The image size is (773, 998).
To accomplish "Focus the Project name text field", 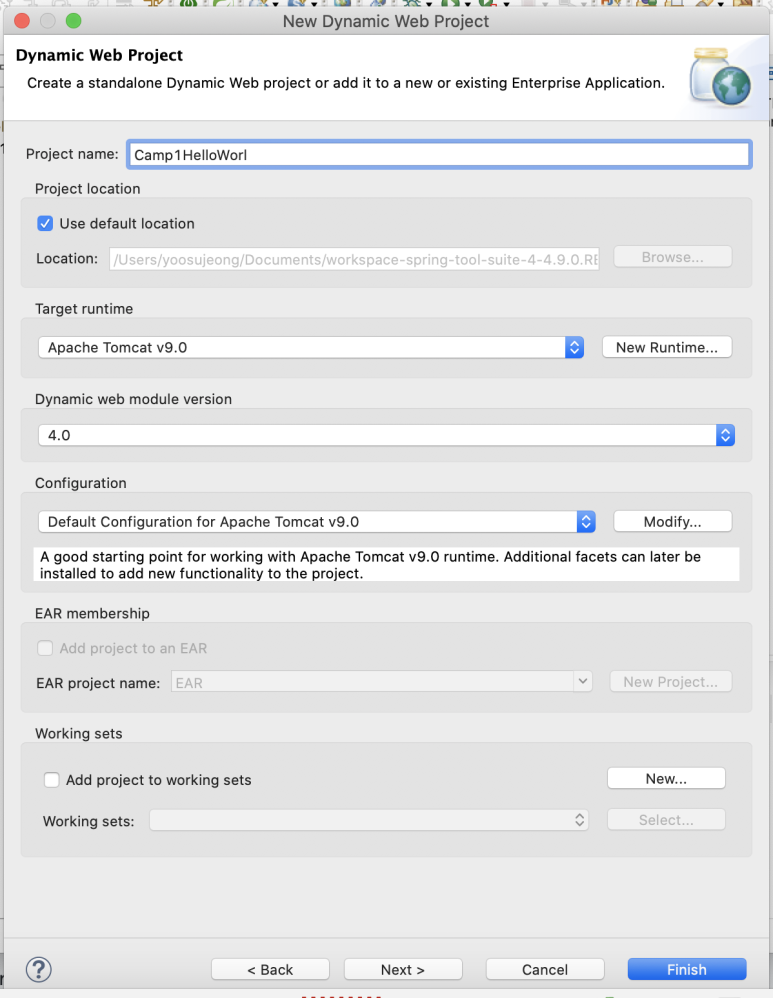I will coord(439,155).
